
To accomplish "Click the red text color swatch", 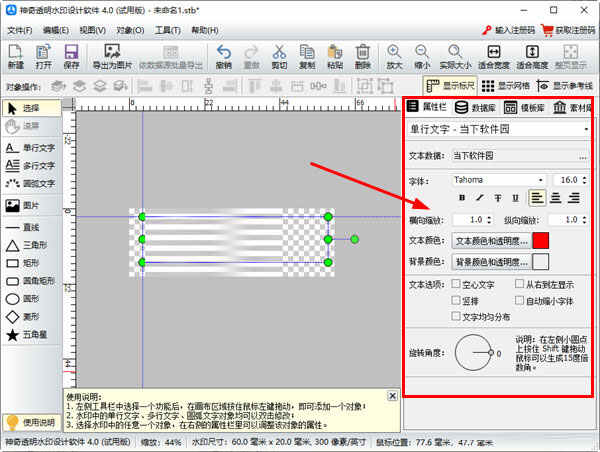I will 541,241.
